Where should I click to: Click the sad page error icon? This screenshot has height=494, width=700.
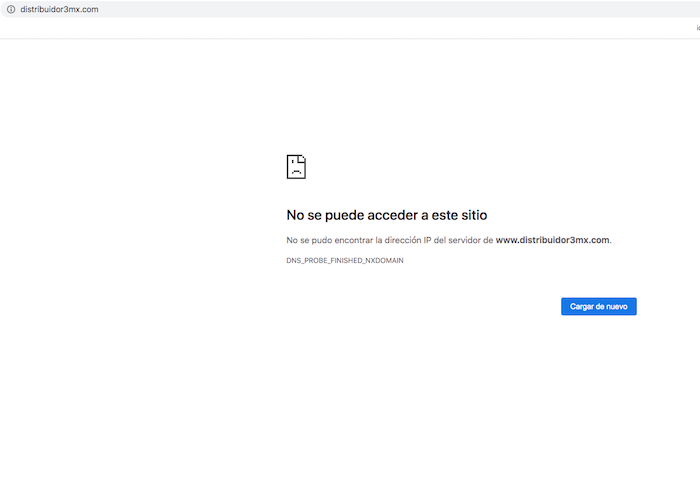click(296, 166)
